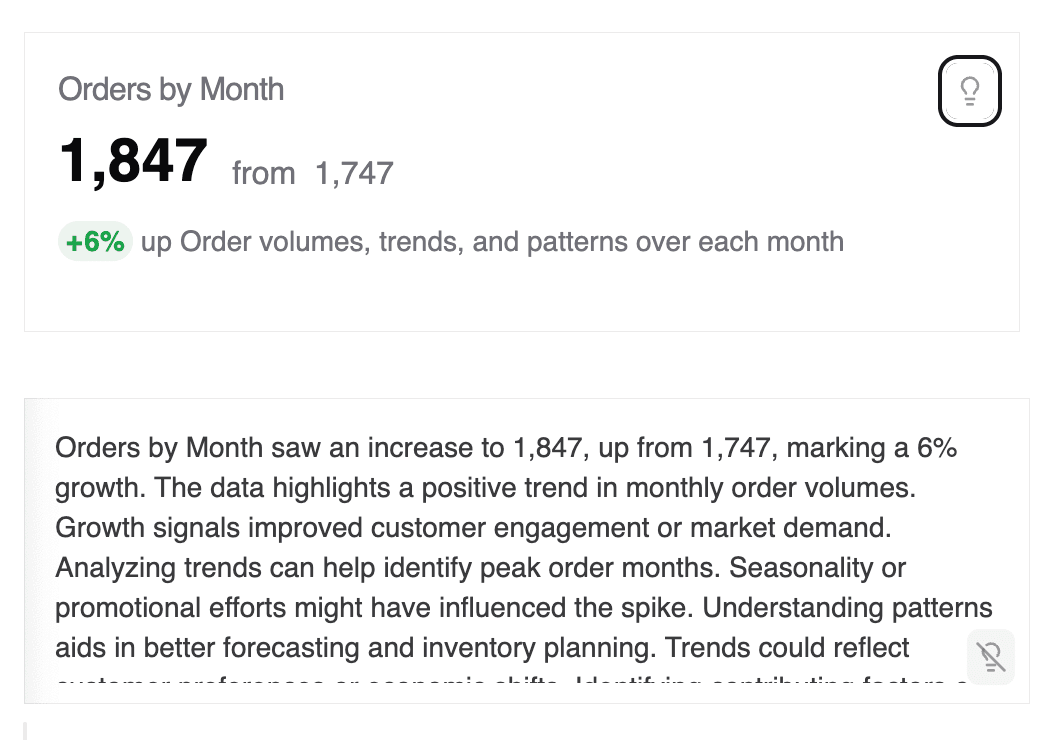The width and height of the screenshot is (1064, 740).
Task: Click the previous value 1,747
Action: tap(354, 174)
